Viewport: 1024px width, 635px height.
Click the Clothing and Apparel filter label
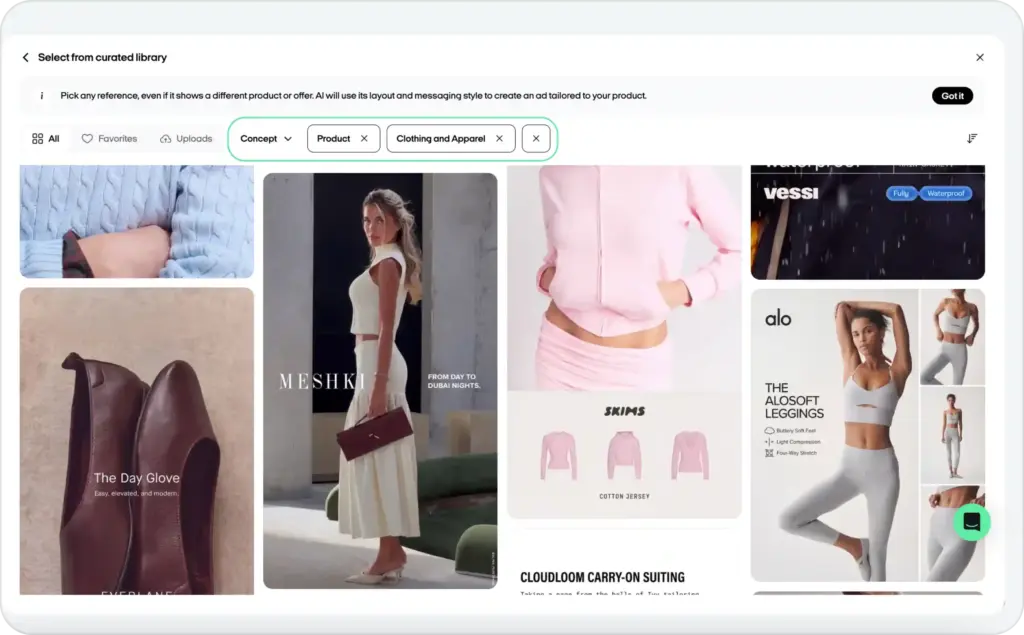441,138
